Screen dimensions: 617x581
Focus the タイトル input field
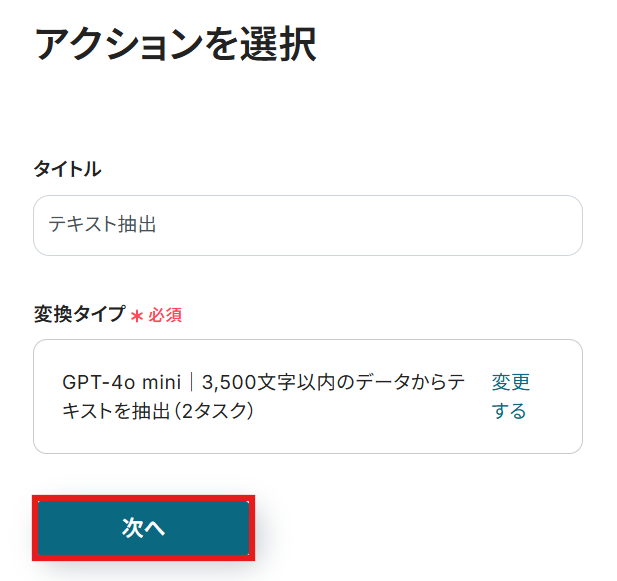pos(308,225)
